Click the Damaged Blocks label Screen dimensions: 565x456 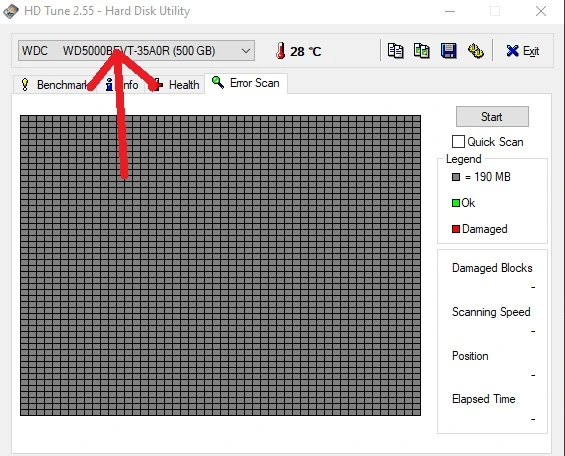coord(492,268)
